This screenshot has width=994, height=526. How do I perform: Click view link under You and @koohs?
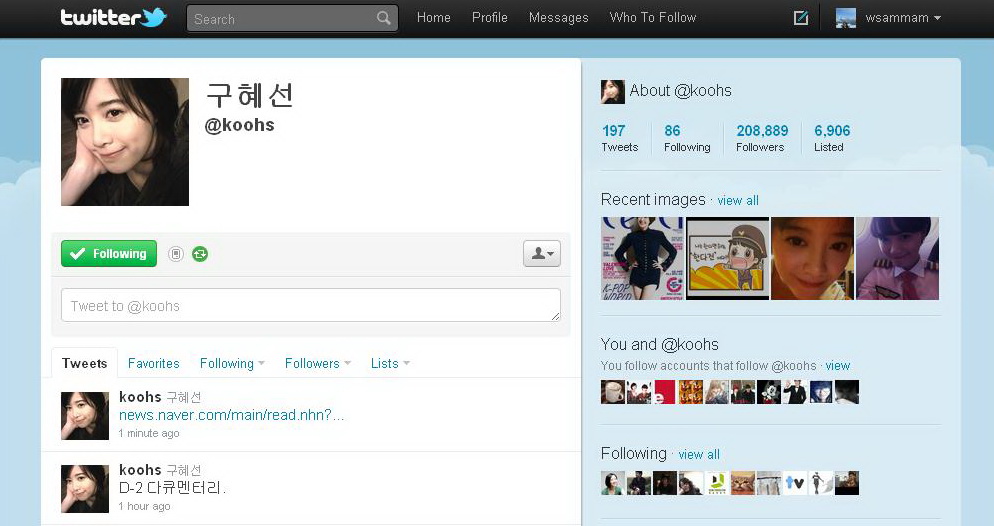(x=837, y=366)
